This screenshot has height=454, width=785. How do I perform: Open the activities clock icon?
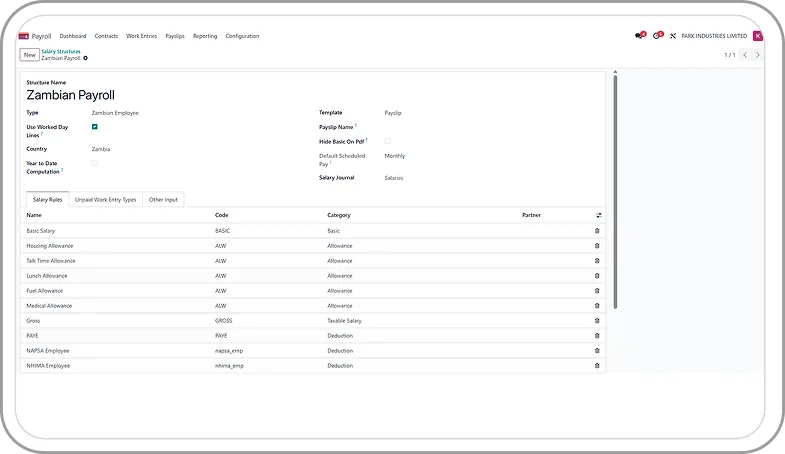657,36
